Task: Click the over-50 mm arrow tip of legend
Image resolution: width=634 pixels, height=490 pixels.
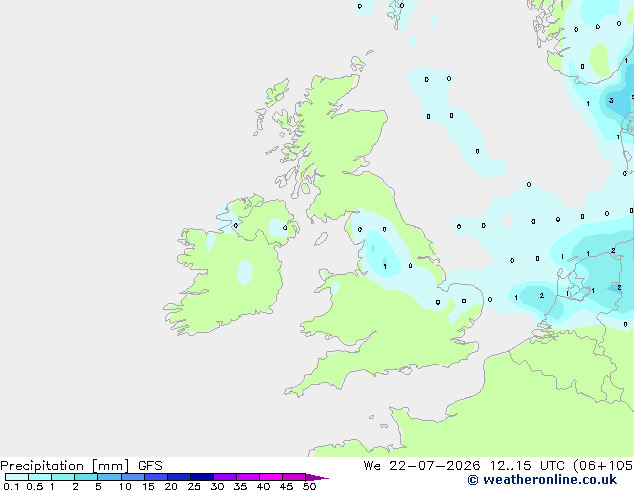Action: [317, 477]
